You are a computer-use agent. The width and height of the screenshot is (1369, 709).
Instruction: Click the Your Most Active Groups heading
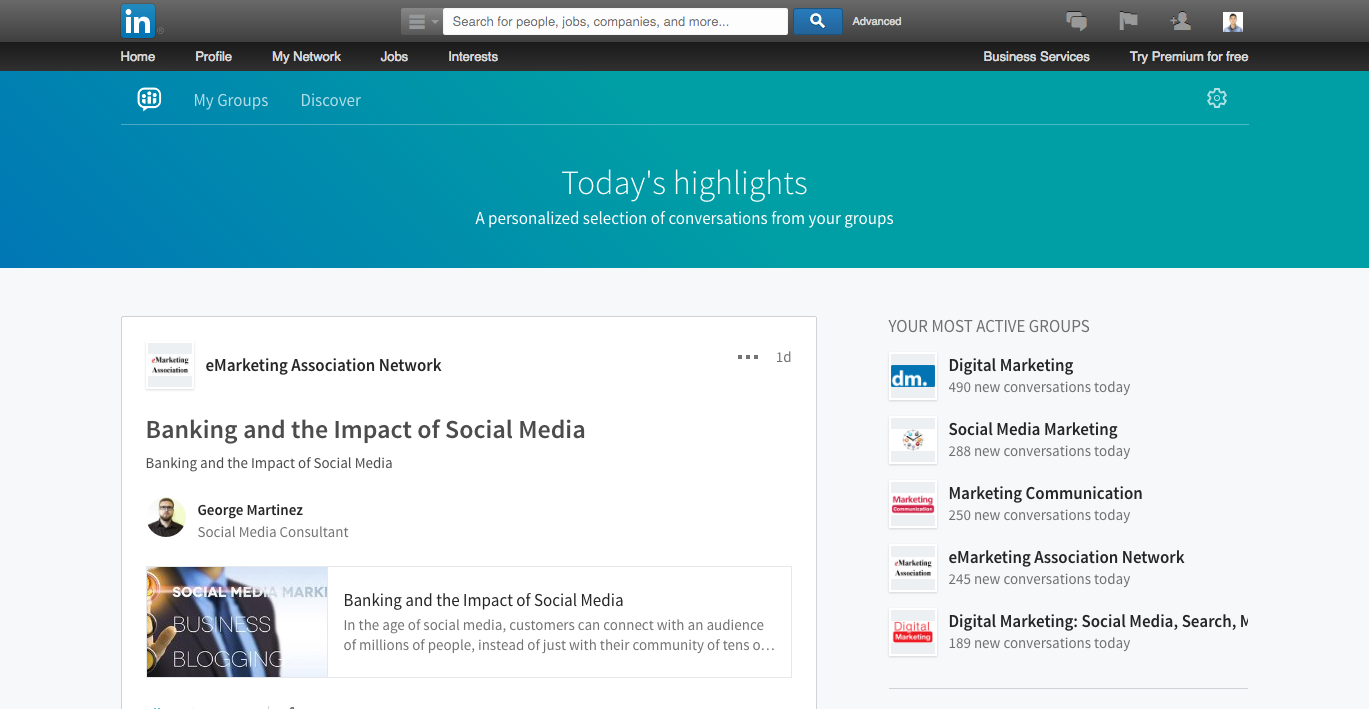[989, 326]
